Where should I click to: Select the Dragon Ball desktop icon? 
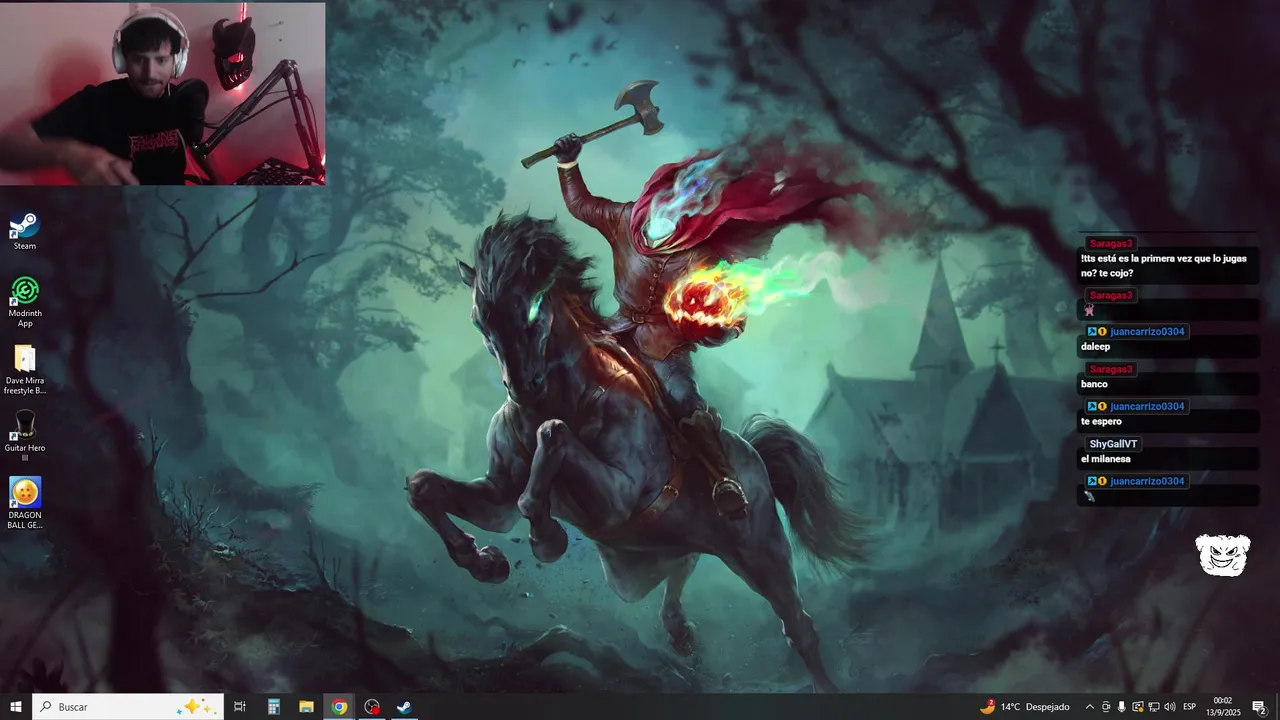click(x=25, y=503)
